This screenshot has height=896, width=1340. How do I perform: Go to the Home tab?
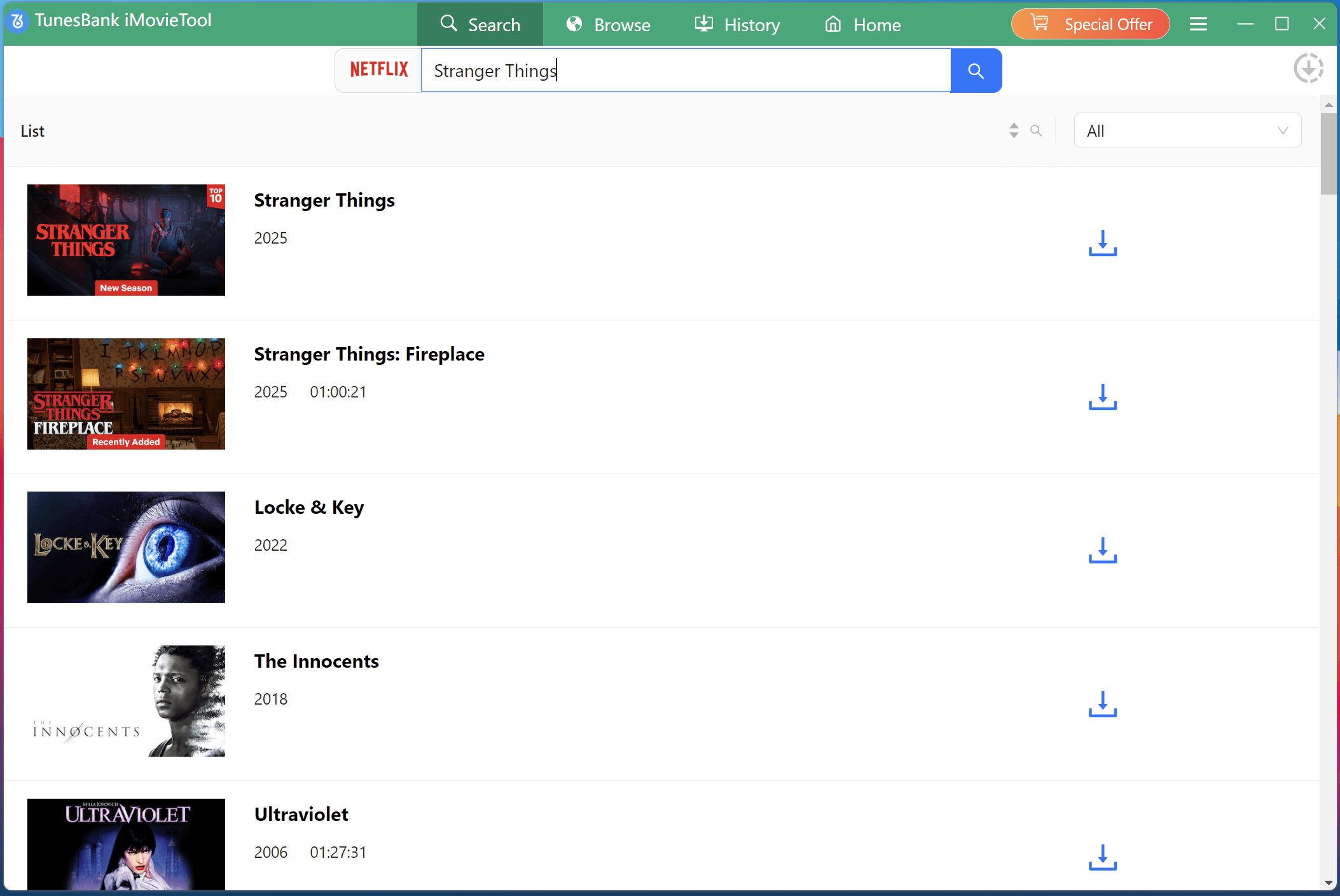pyautogui.click(x=863, y=24)
